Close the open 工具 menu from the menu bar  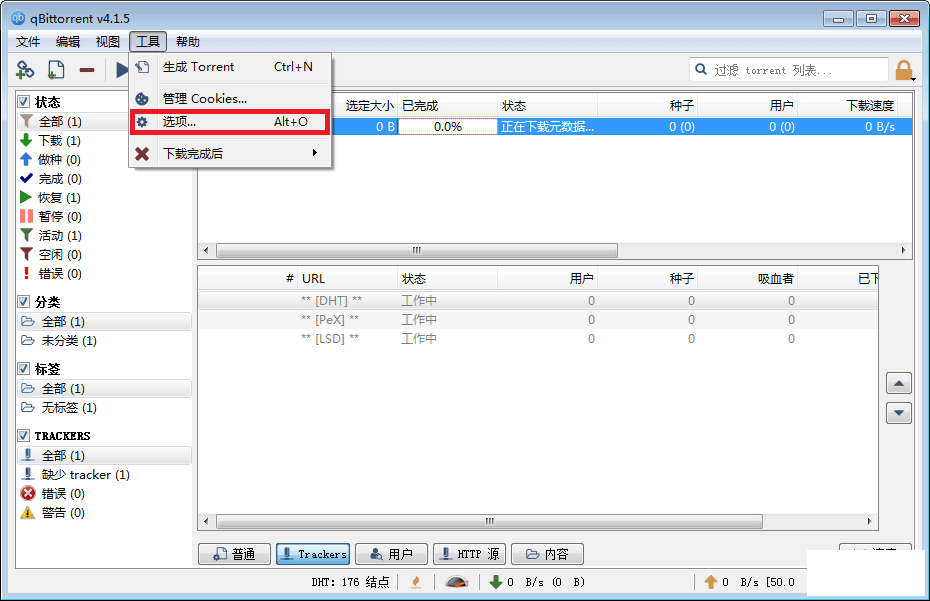click(x=148, y=42)
